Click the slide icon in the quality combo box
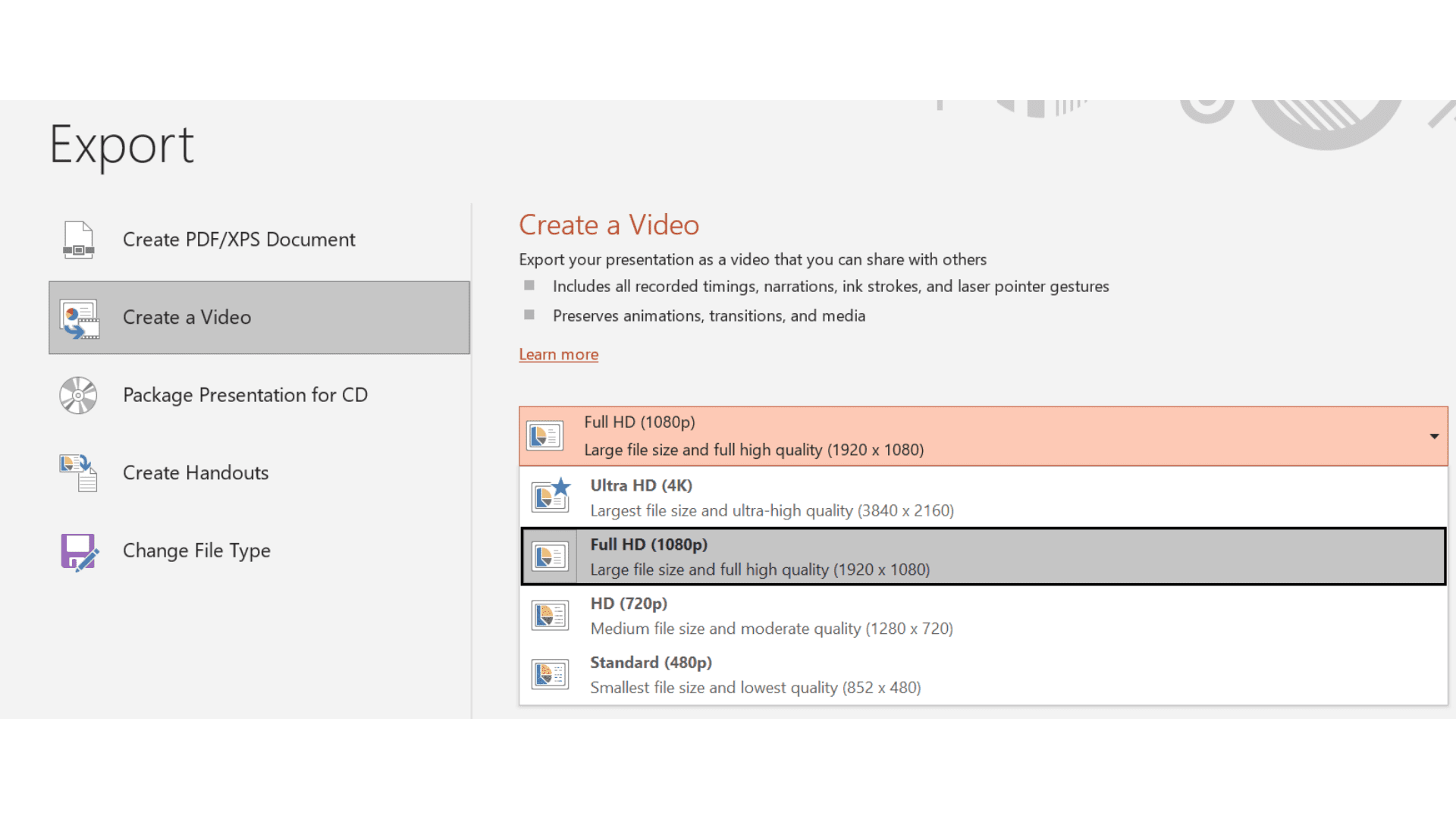The width and height of the screenshot is (1456, 819). [545, 436]
